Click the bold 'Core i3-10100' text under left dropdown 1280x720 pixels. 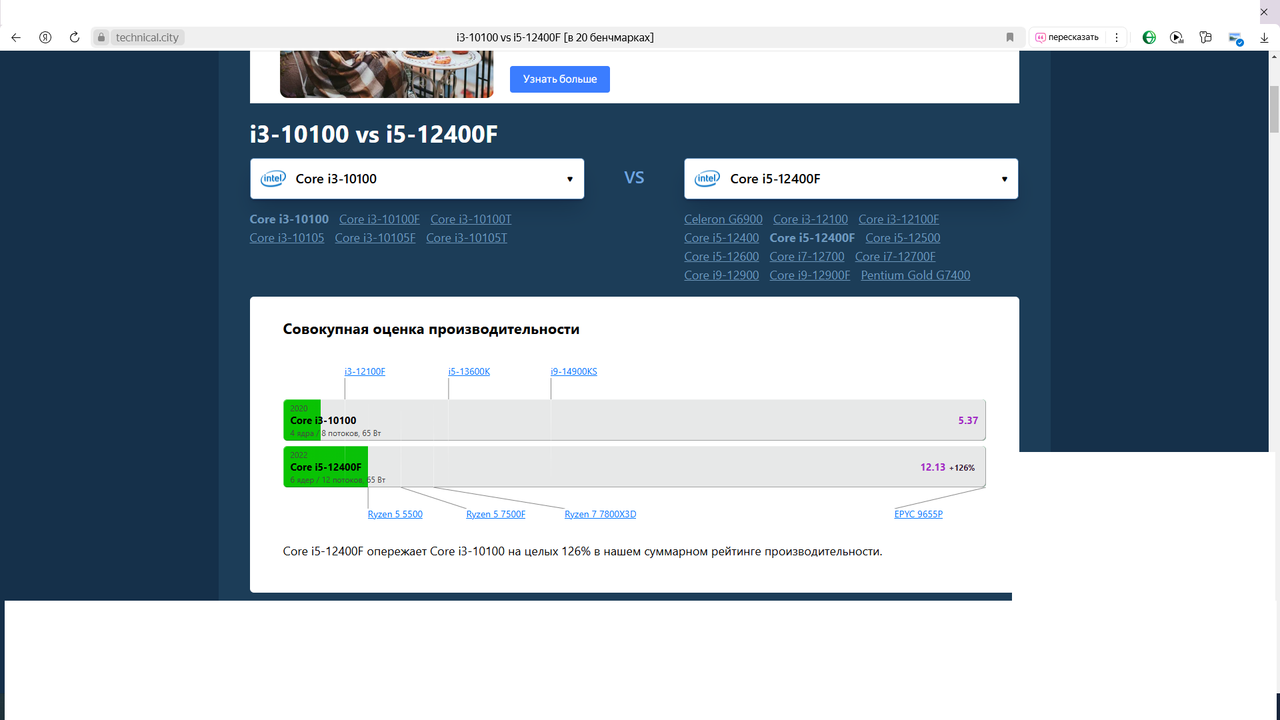click(x=289, y=219)
